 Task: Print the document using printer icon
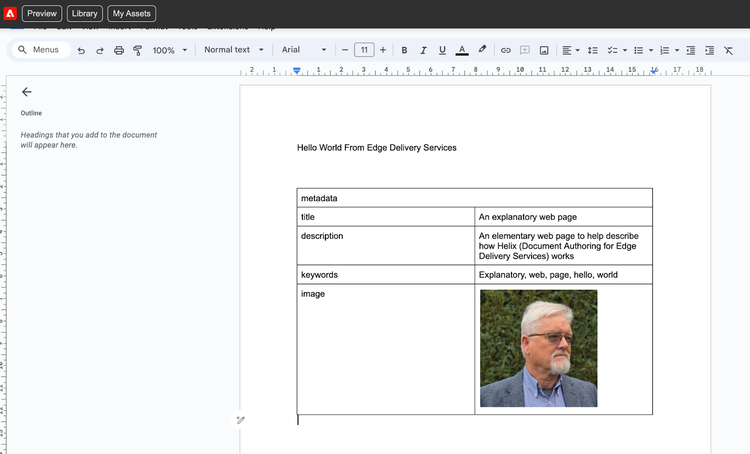tap(119, 50)
